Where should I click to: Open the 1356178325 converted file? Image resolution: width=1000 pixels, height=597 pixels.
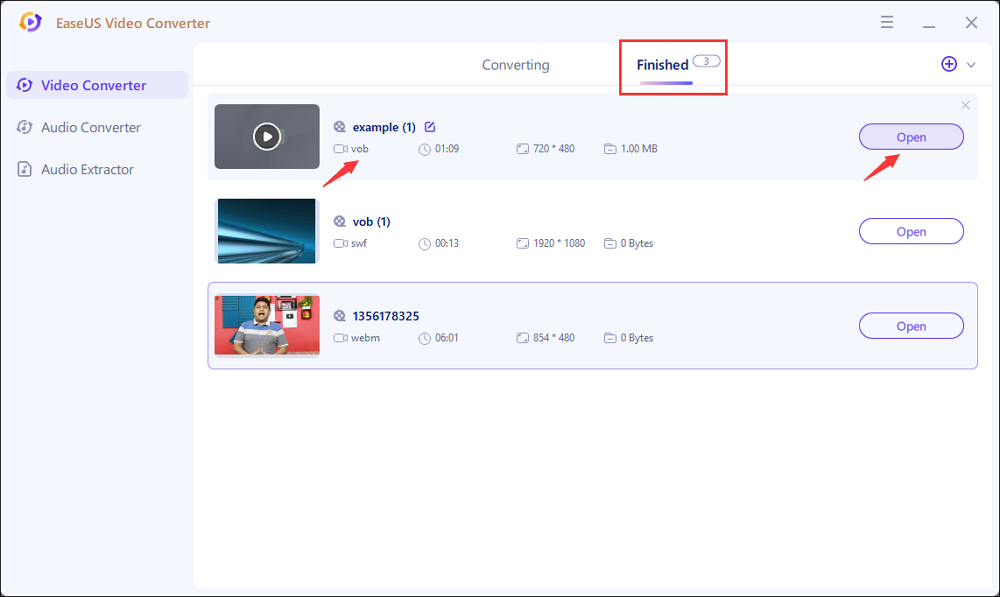point(911,326)
